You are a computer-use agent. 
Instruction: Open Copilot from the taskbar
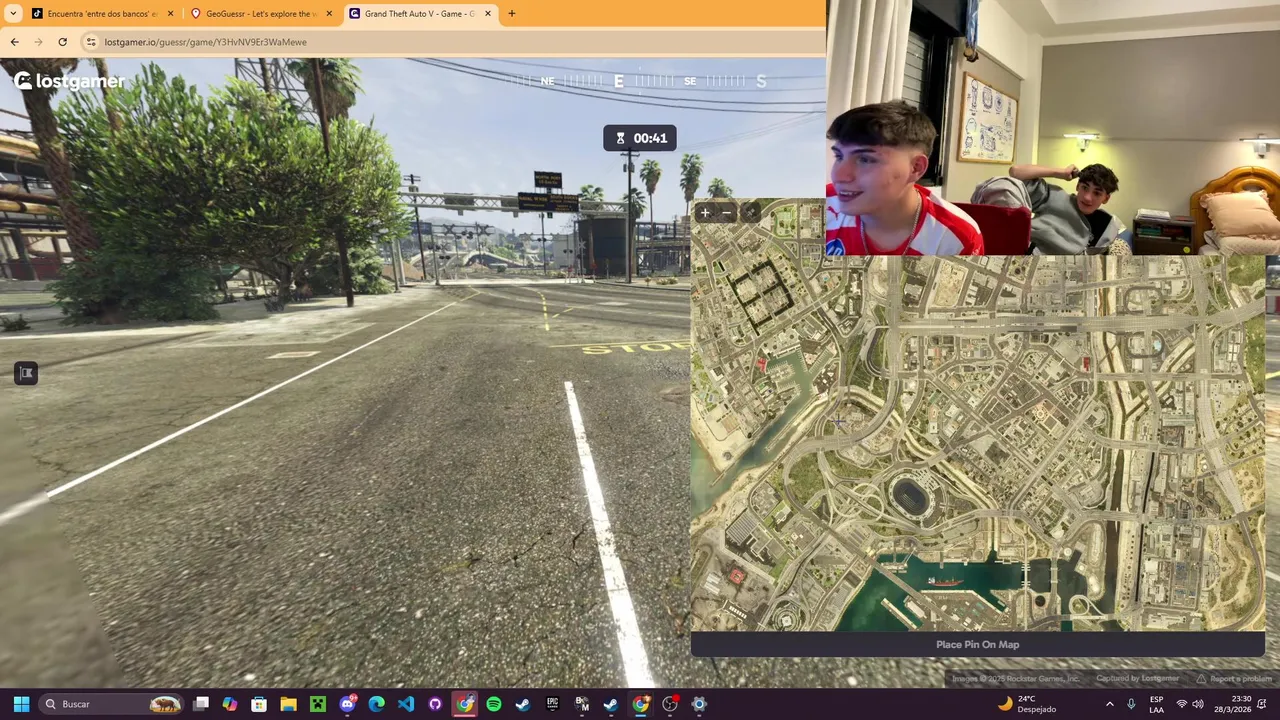pyautogui.click(x=230, y=704)
